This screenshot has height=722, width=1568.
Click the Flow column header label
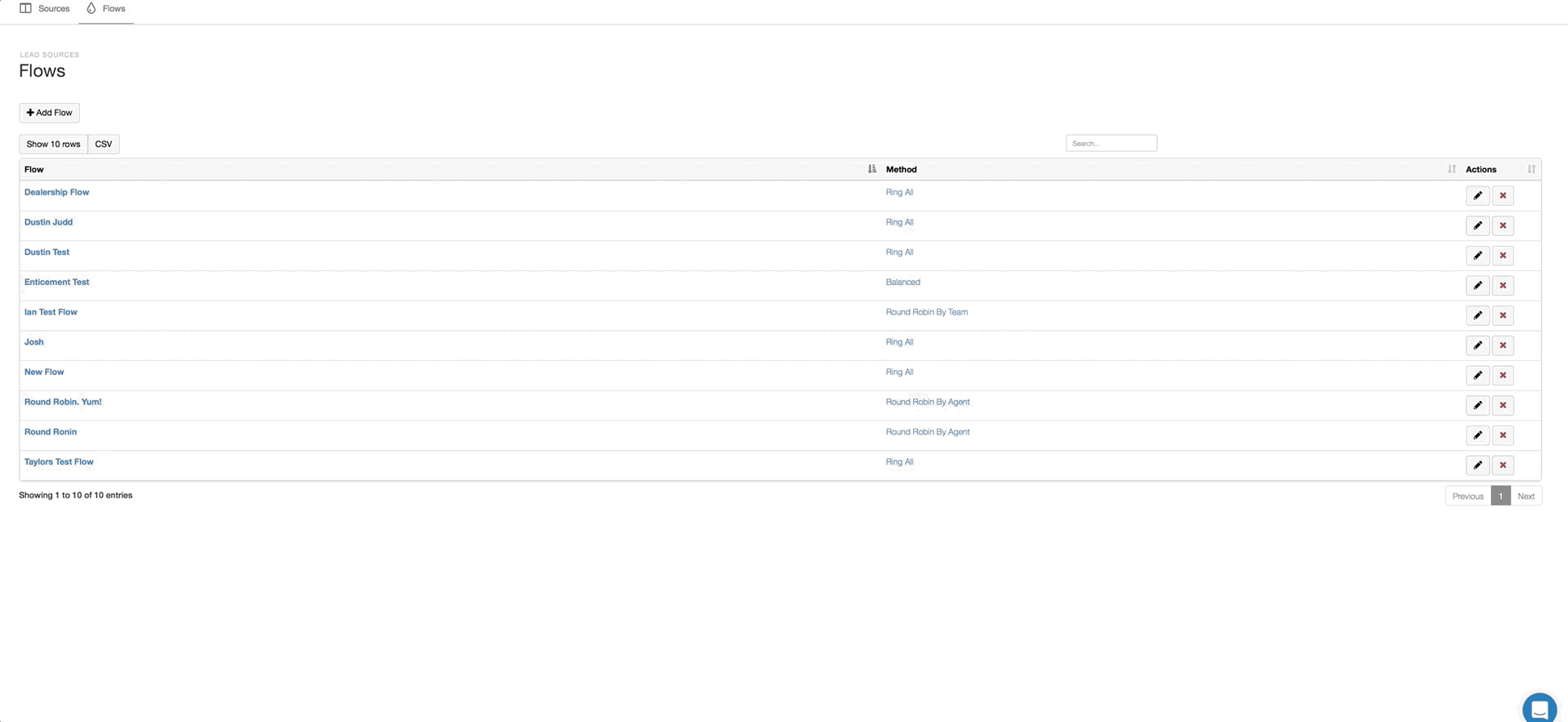click(34, 169)
